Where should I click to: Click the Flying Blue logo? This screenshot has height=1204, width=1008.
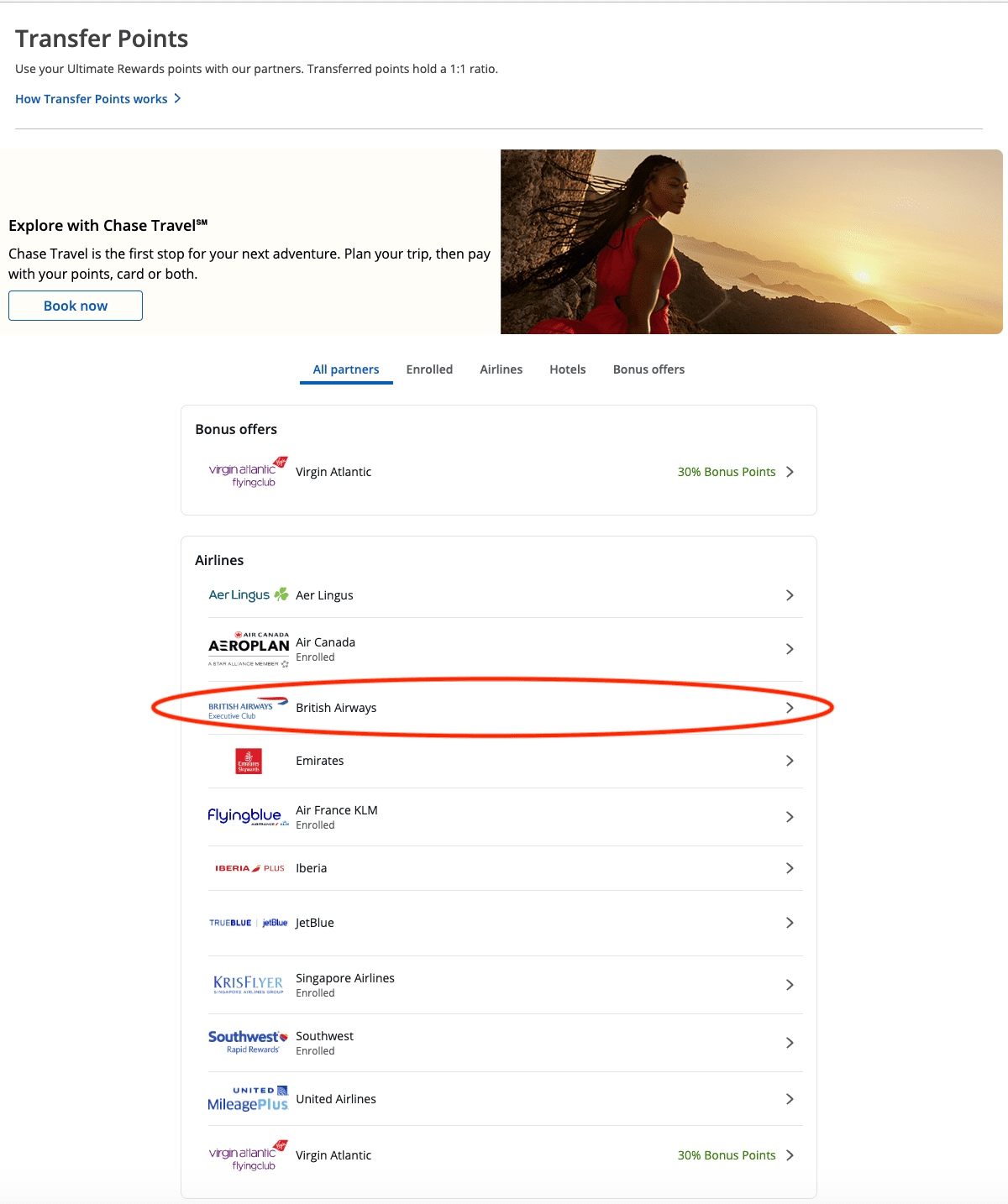249,816
